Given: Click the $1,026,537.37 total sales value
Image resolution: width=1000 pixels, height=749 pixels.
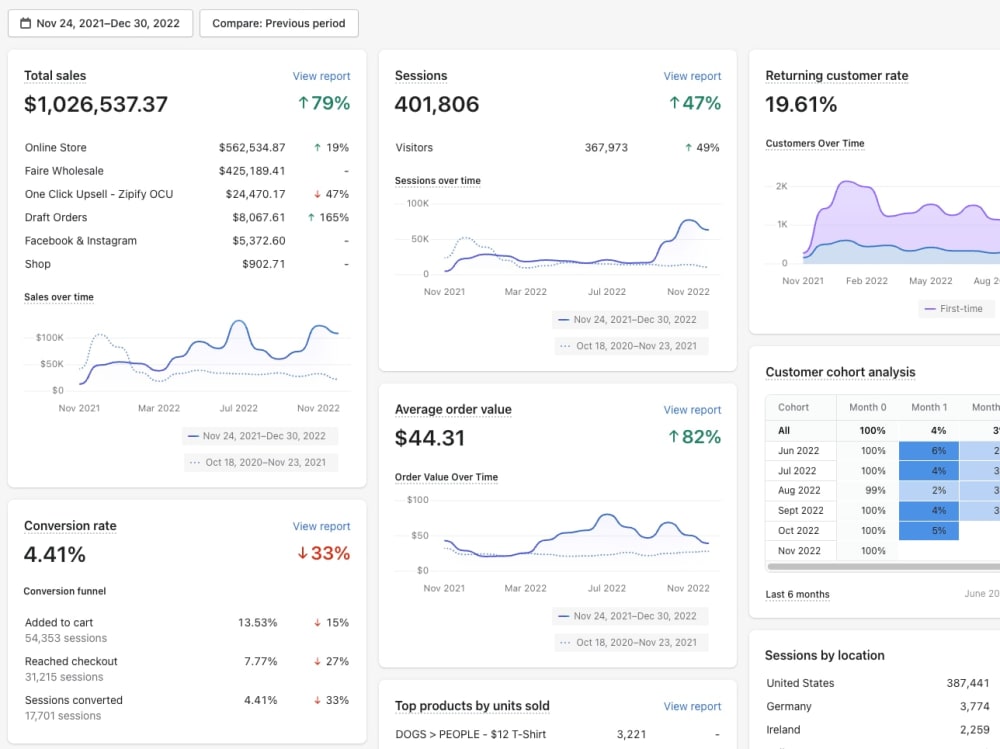Looking at the screenshot, I should (x=96, y=104).
